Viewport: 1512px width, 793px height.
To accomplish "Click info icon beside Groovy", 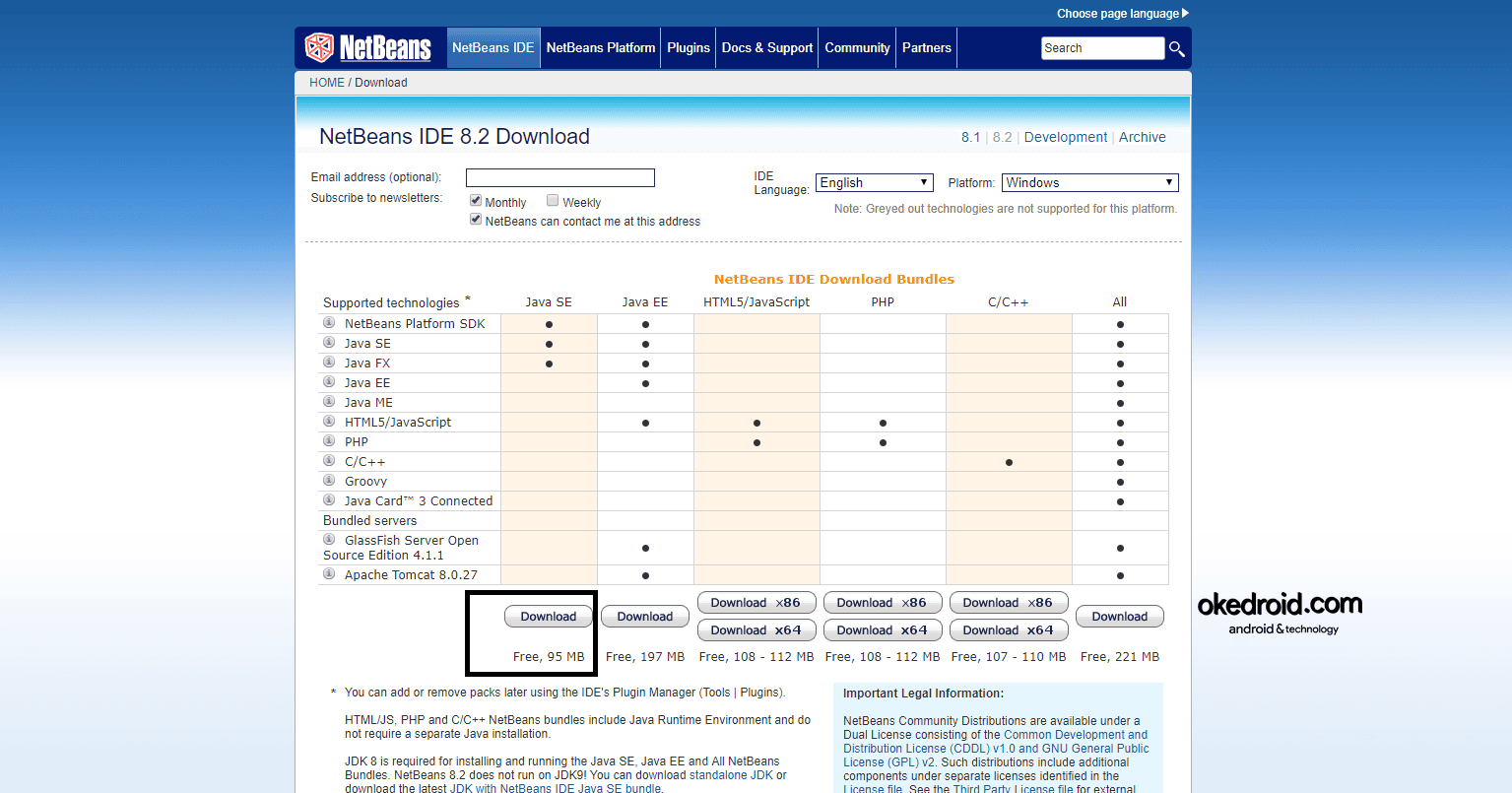I will pyautogui.click(x=329, y=480).
